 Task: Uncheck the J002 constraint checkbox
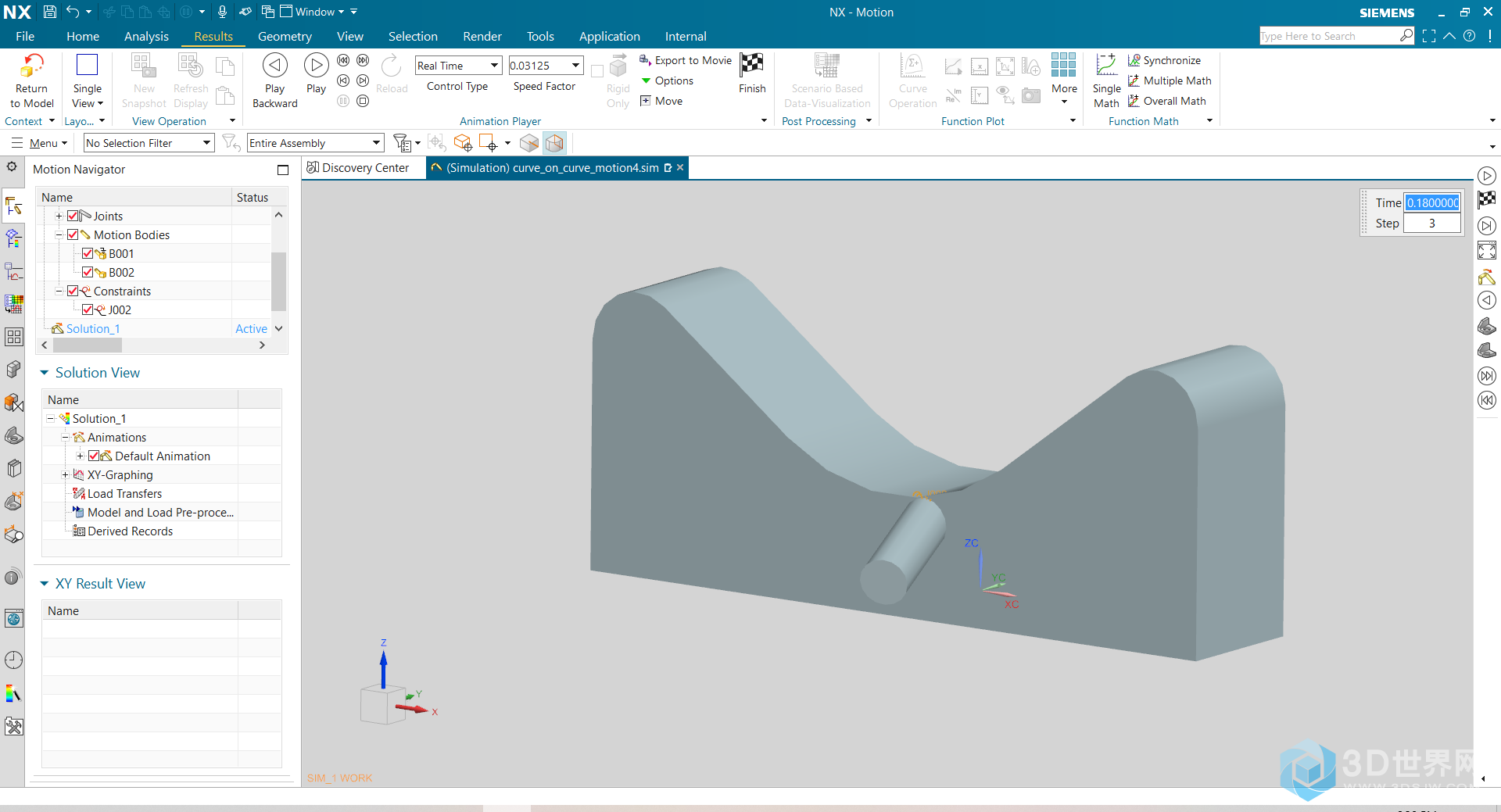[88, 309]
